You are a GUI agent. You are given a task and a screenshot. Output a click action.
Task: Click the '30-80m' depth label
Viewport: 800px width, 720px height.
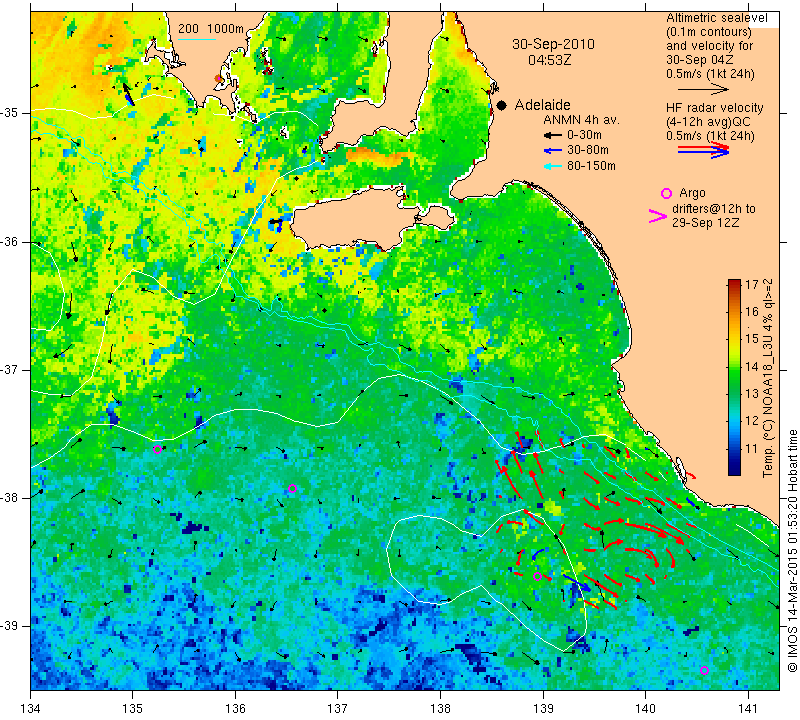pos(588,150)
